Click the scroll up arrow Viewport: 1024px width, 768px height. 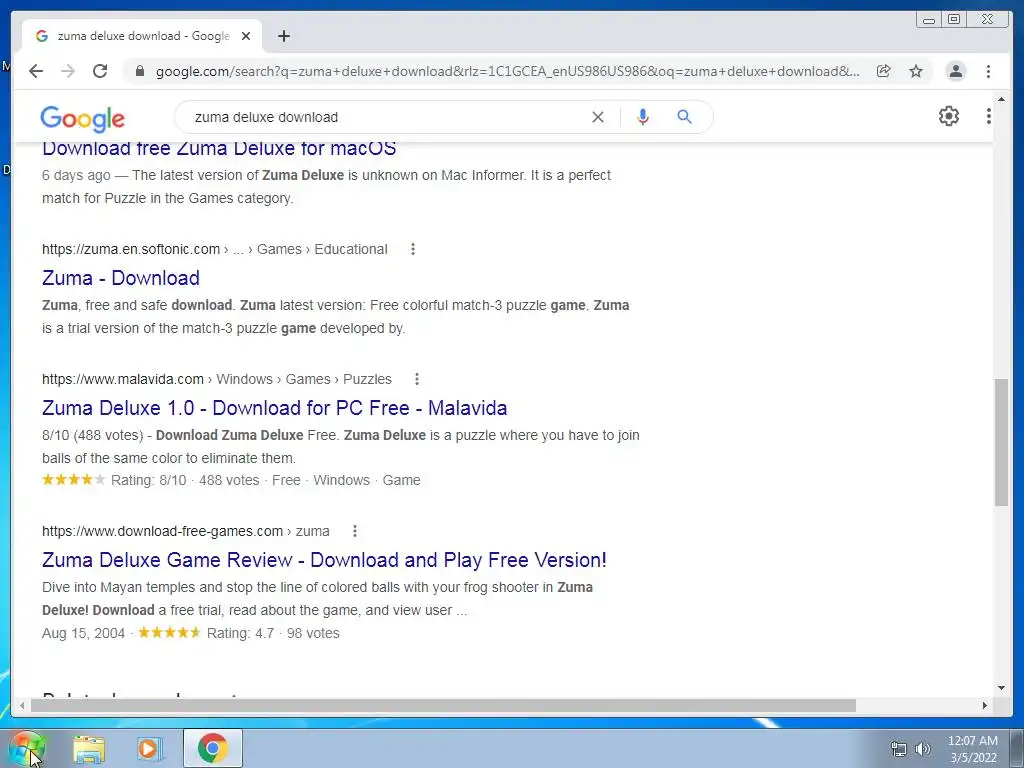tap(1001, 99)
